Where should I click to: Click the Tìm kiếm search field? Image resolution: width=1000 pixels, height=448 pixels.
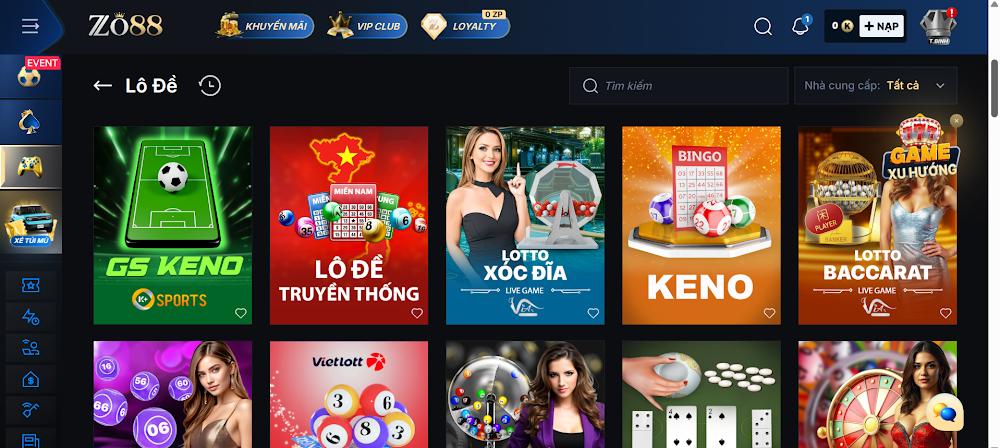tap(679, 86)
